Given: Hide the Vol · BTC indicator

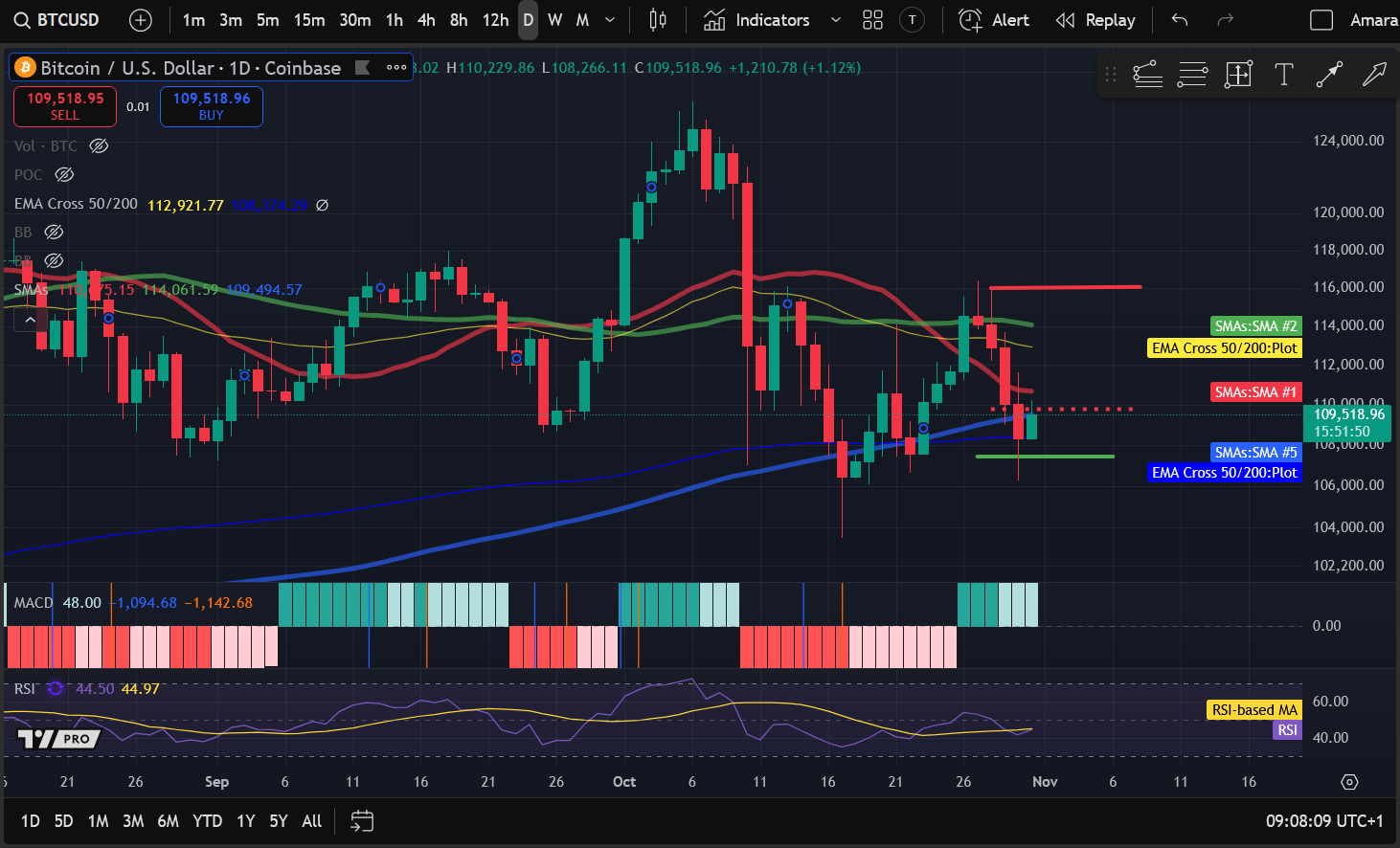Looking at the screenshot, I should click(99, 145).
